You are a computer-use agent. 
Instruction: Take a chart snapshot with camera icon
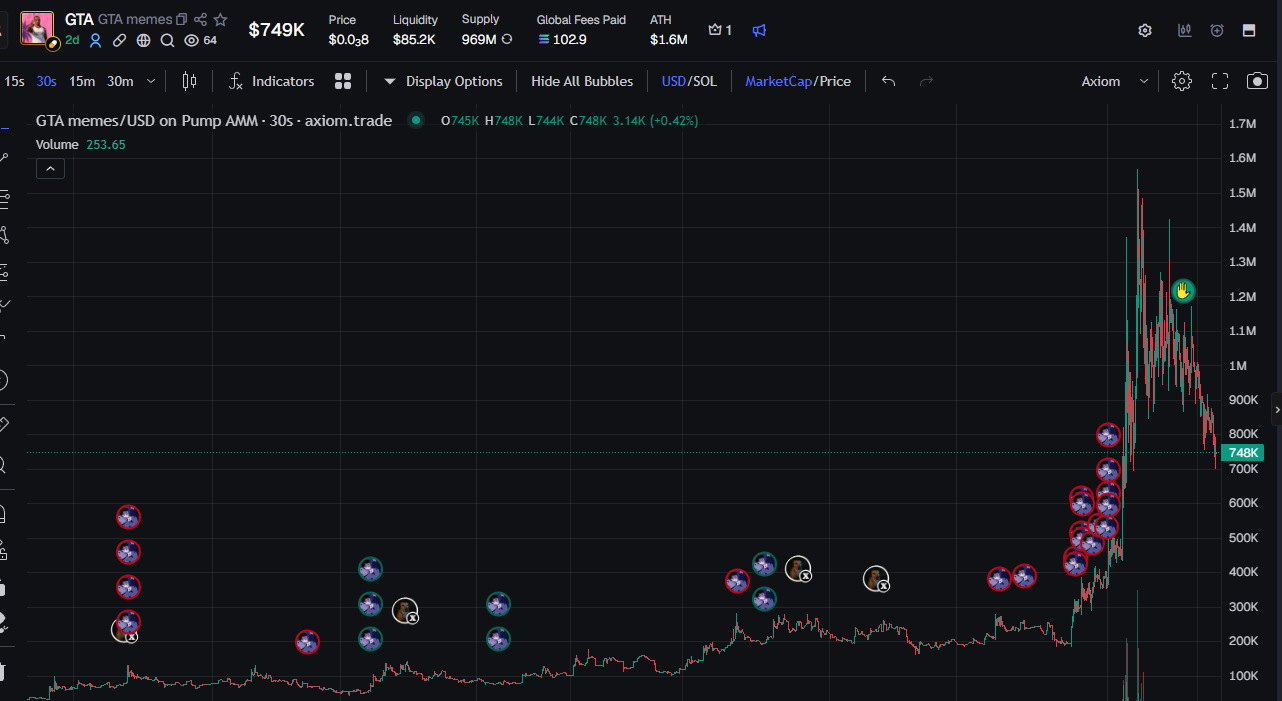pos(1257,81)
